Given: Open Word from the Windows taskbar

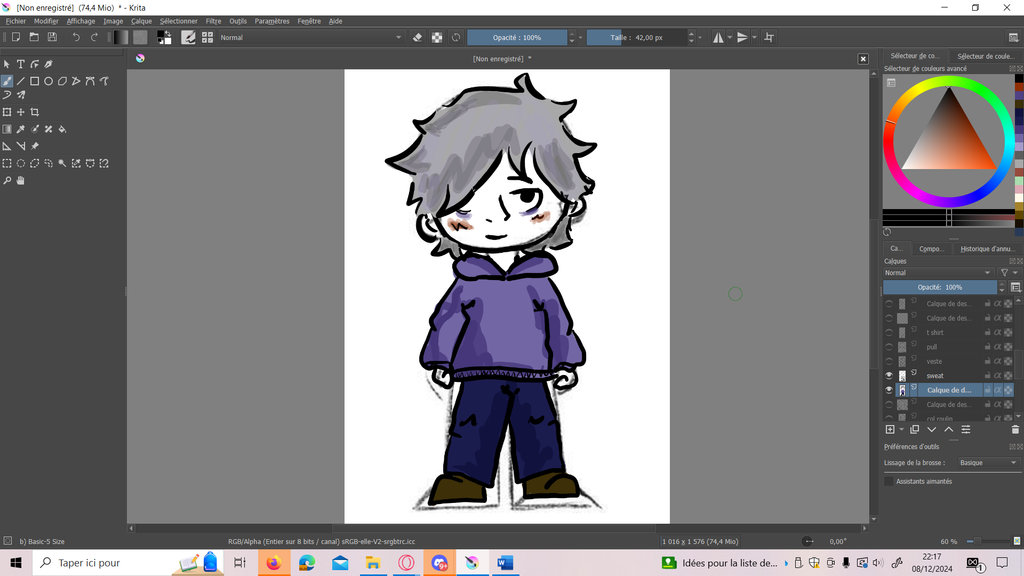Looking at the screenshot, I should coord(503,563).
